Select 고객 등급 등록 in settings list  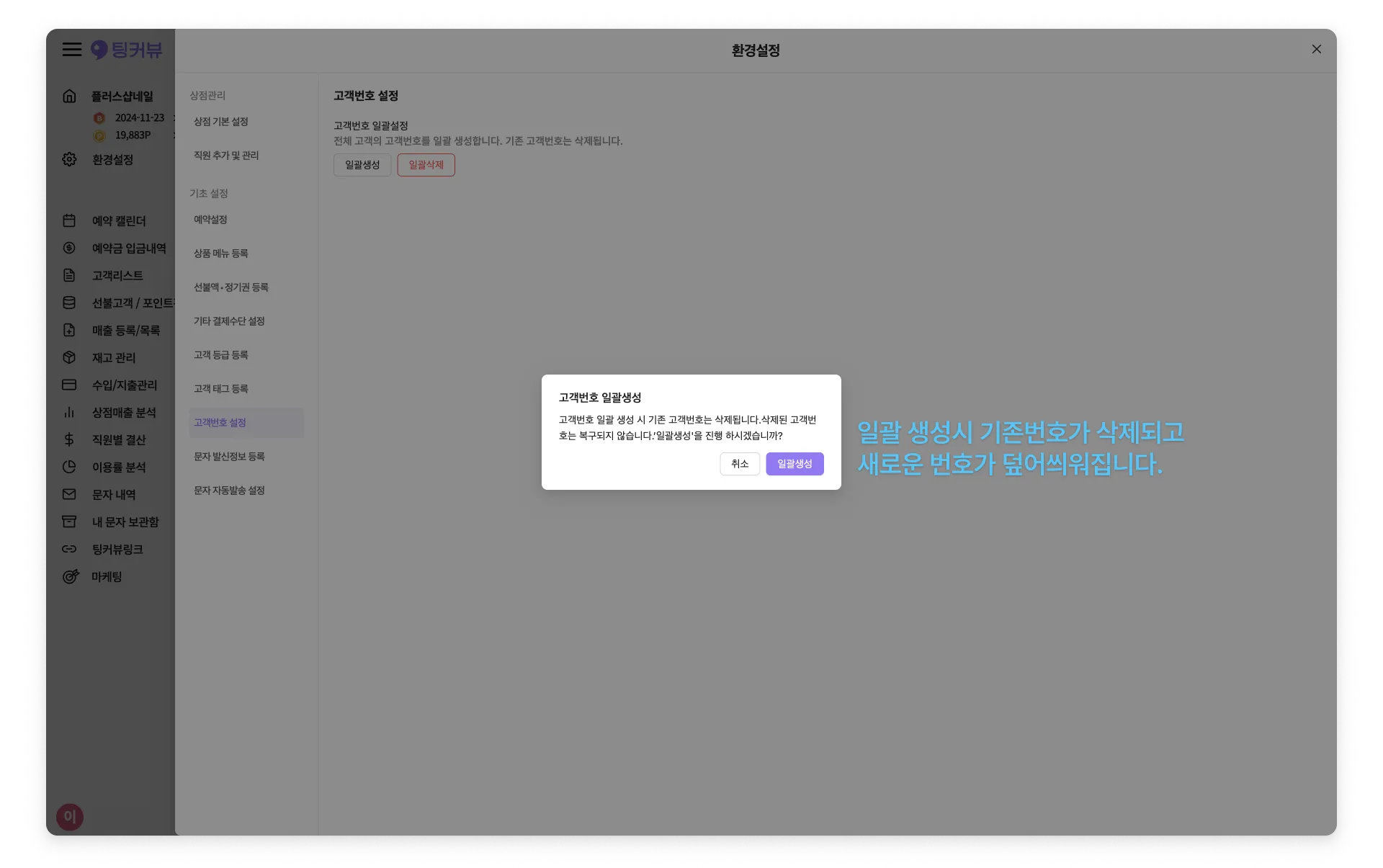[x=221, y=355]
